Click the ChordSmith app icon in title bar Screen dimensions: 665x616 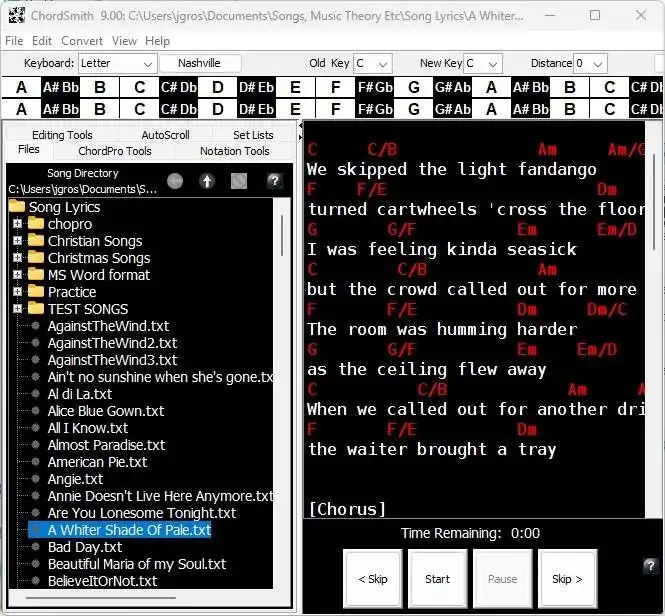(17, 16)
